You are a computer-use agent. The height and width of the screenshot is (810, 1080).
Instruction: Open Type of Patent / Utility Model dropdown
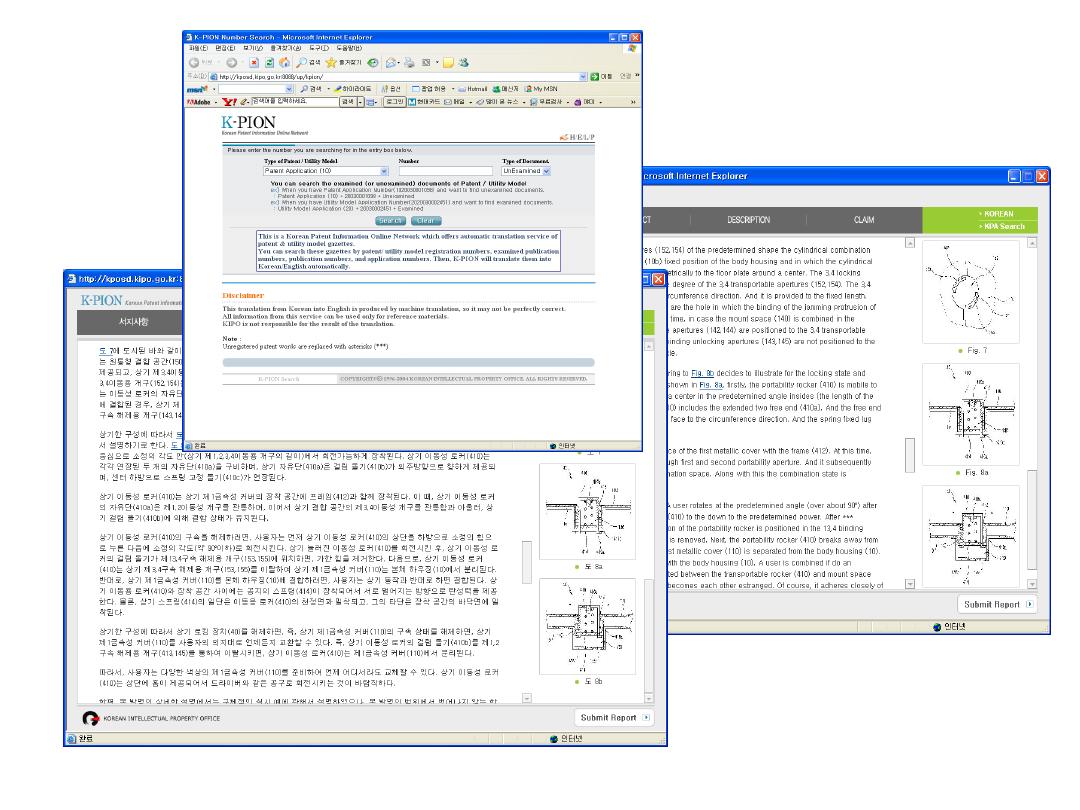coord(384,171)
